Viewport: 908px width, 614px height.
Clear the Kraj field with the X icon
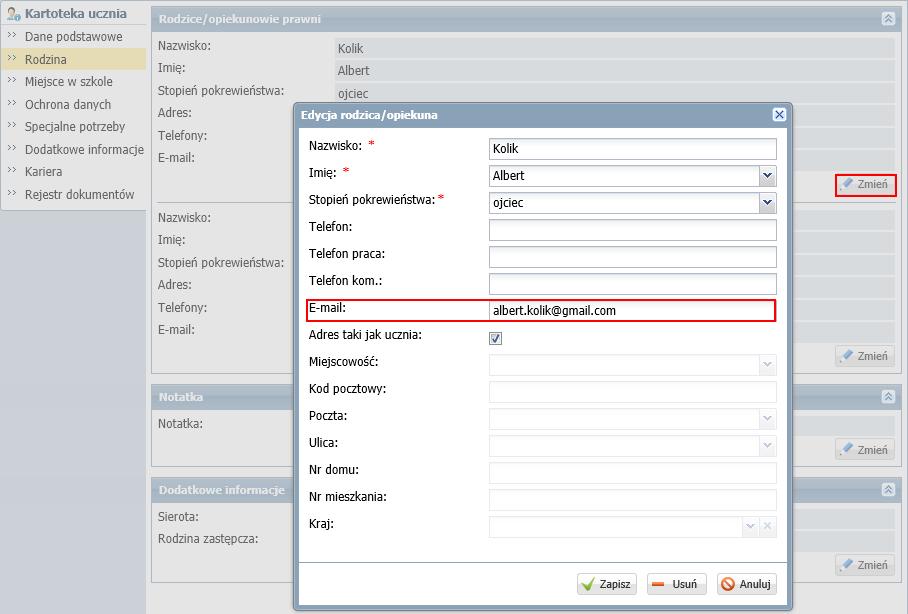click(x=767, y=527)
